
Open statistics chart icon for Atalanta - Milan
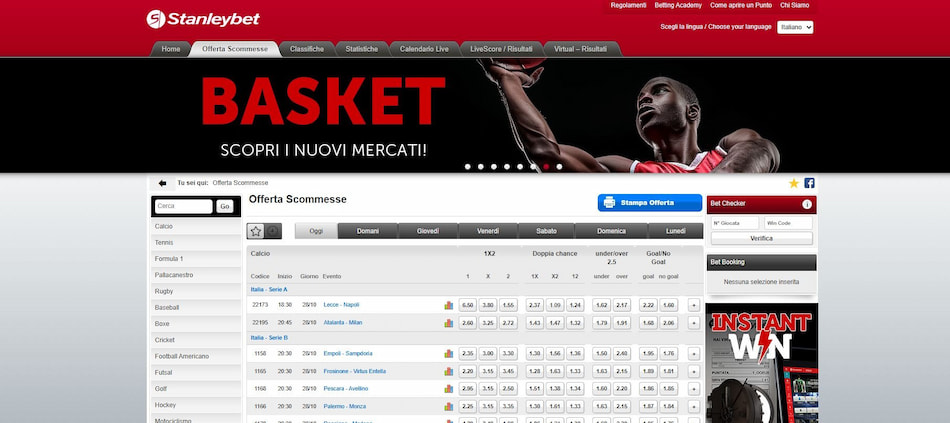point(448,323)
